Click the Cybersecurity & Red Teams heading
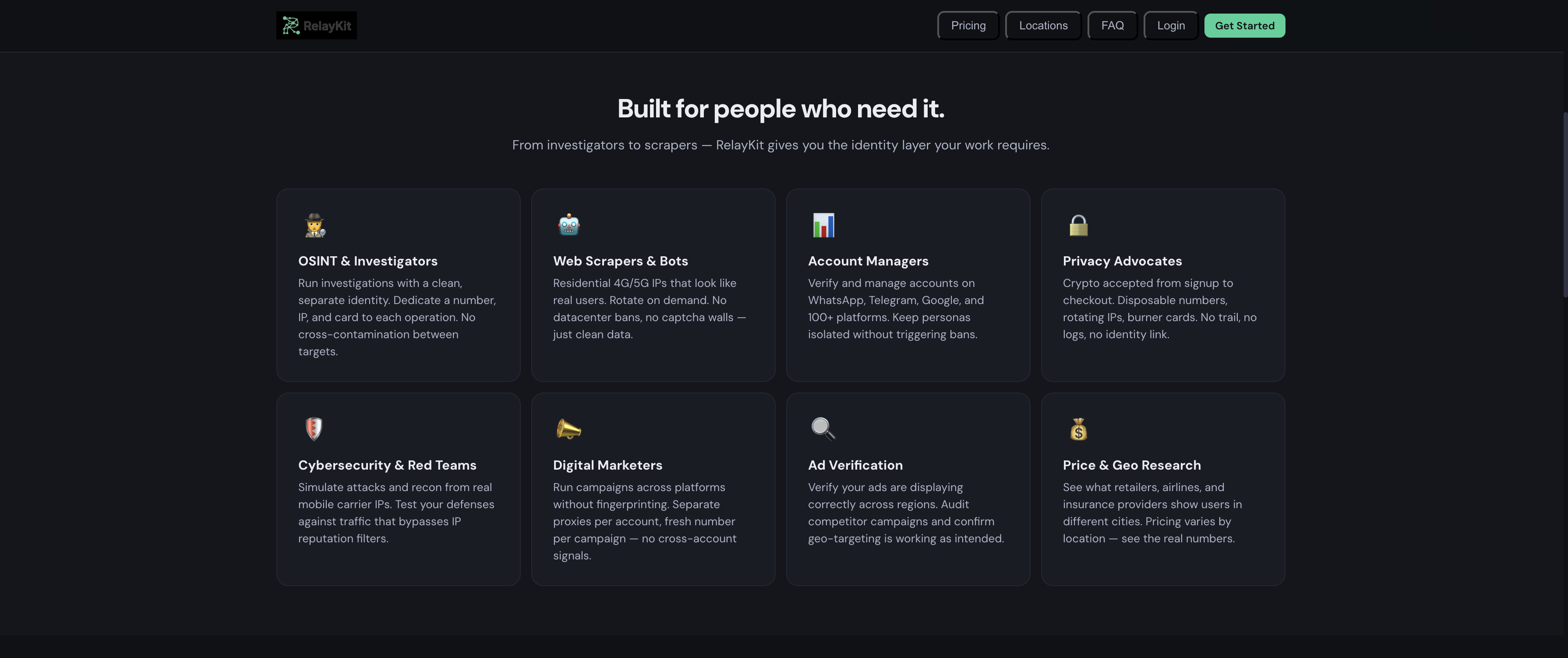Image resolution: width=1568 pixels, height=658 pixels. [x=387, y=465]
